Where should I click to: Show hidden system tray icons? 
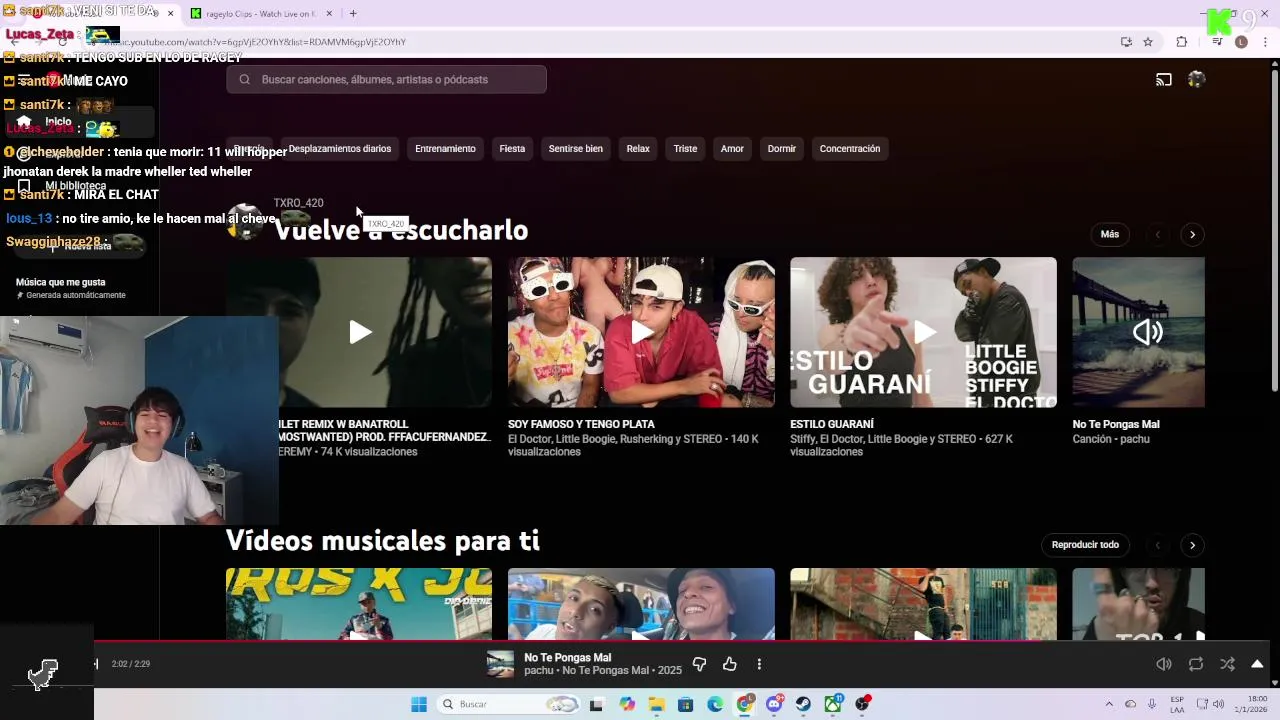pyautogui.click(x=1108, y=704)
